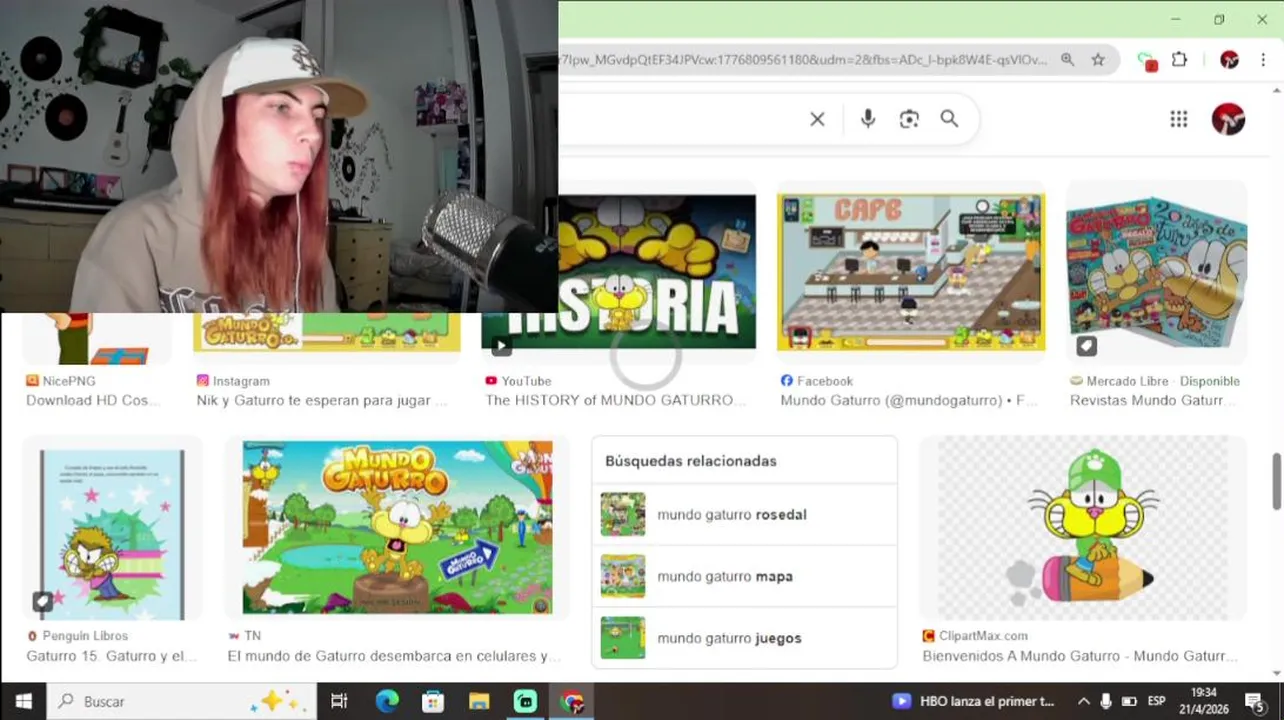Open the TN Mundo Gaturro game image
This screenshot has height=720, width=1284.
(x=397, y=527)
